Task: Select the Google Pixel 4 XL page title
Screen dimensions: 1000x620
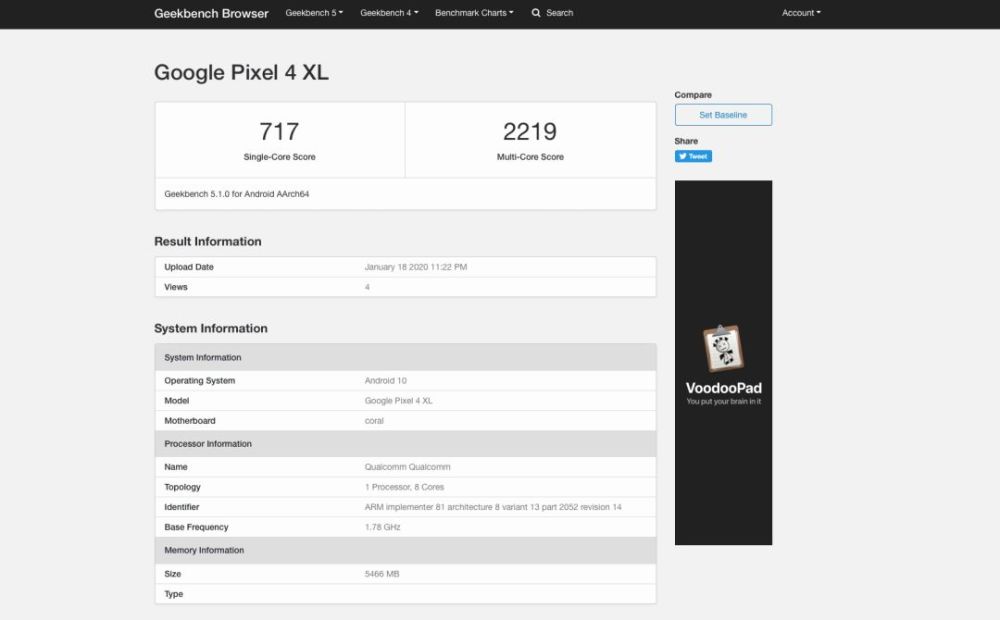Action: coord(241,72)
